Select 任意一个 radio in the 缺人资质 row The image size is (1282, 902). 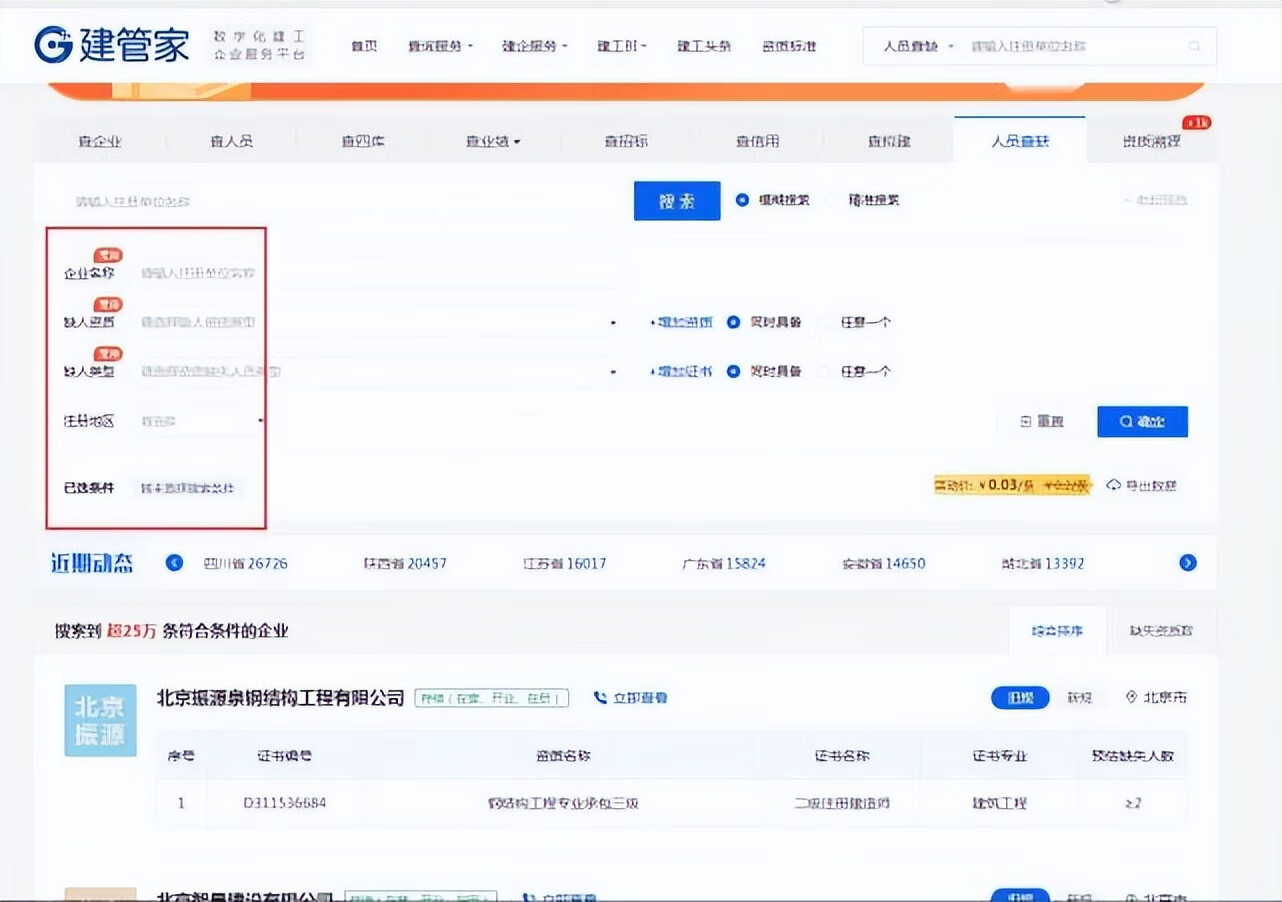coord(824,322)
